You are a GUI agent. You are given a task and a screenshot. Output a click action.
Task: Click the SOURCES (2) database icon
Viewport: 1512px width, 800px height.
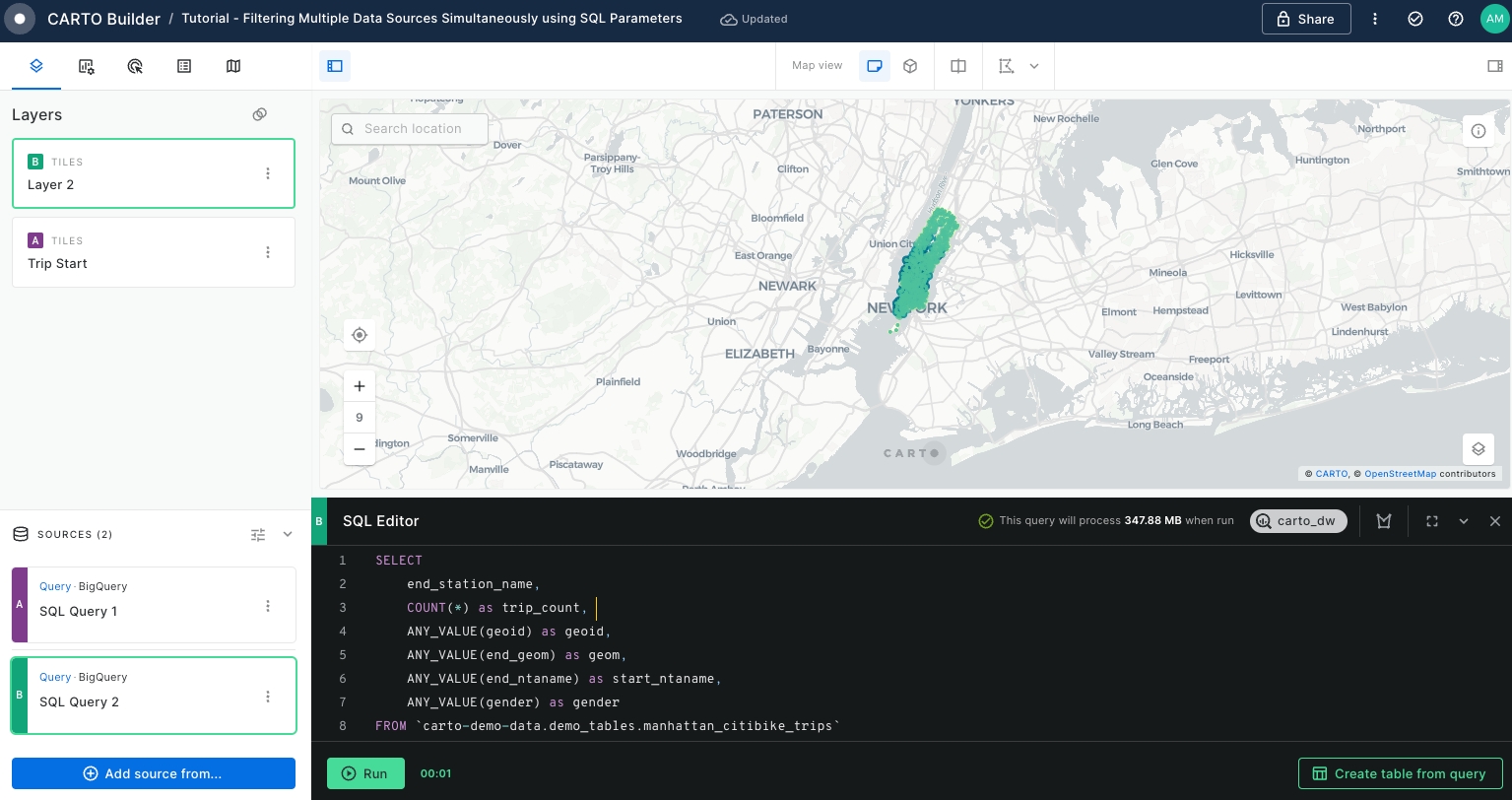[x=20, y=534]
